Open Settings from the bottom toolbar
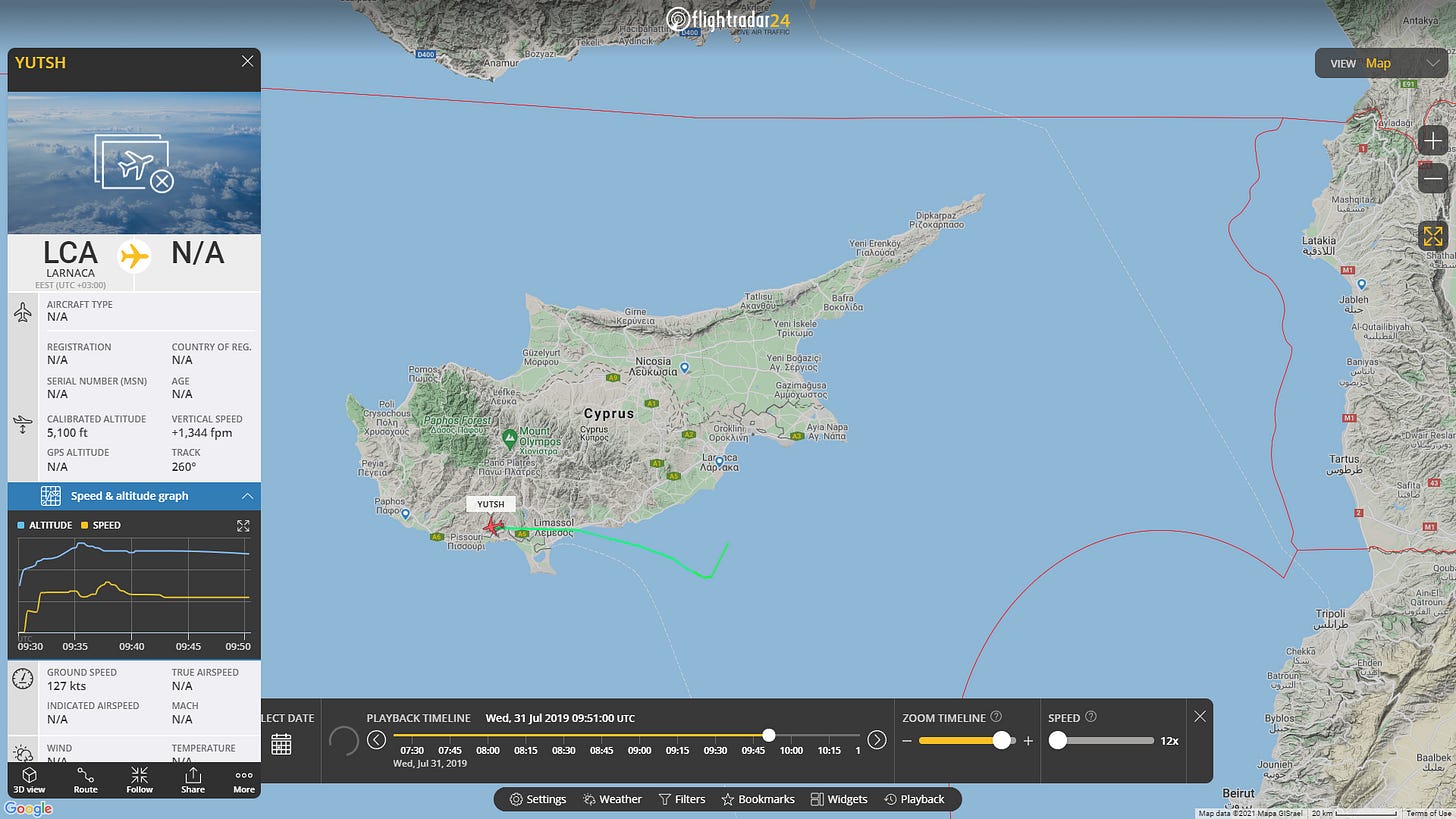 coord(538,799)
